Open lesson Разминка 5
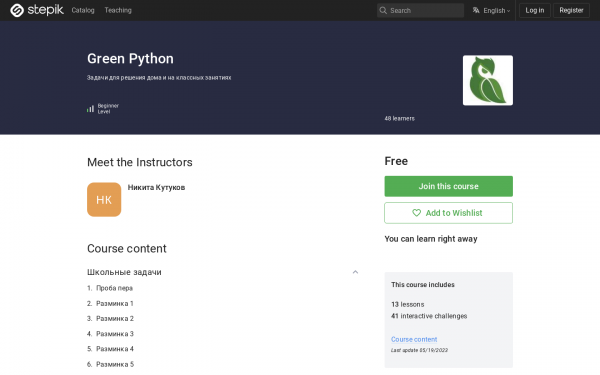 (x=115, y=364)
